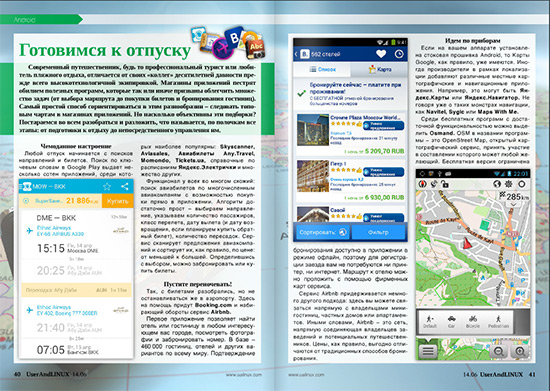550x391 pixels.
Task: Zoom in with the plus magnifier button
Action: coord(520,351)
